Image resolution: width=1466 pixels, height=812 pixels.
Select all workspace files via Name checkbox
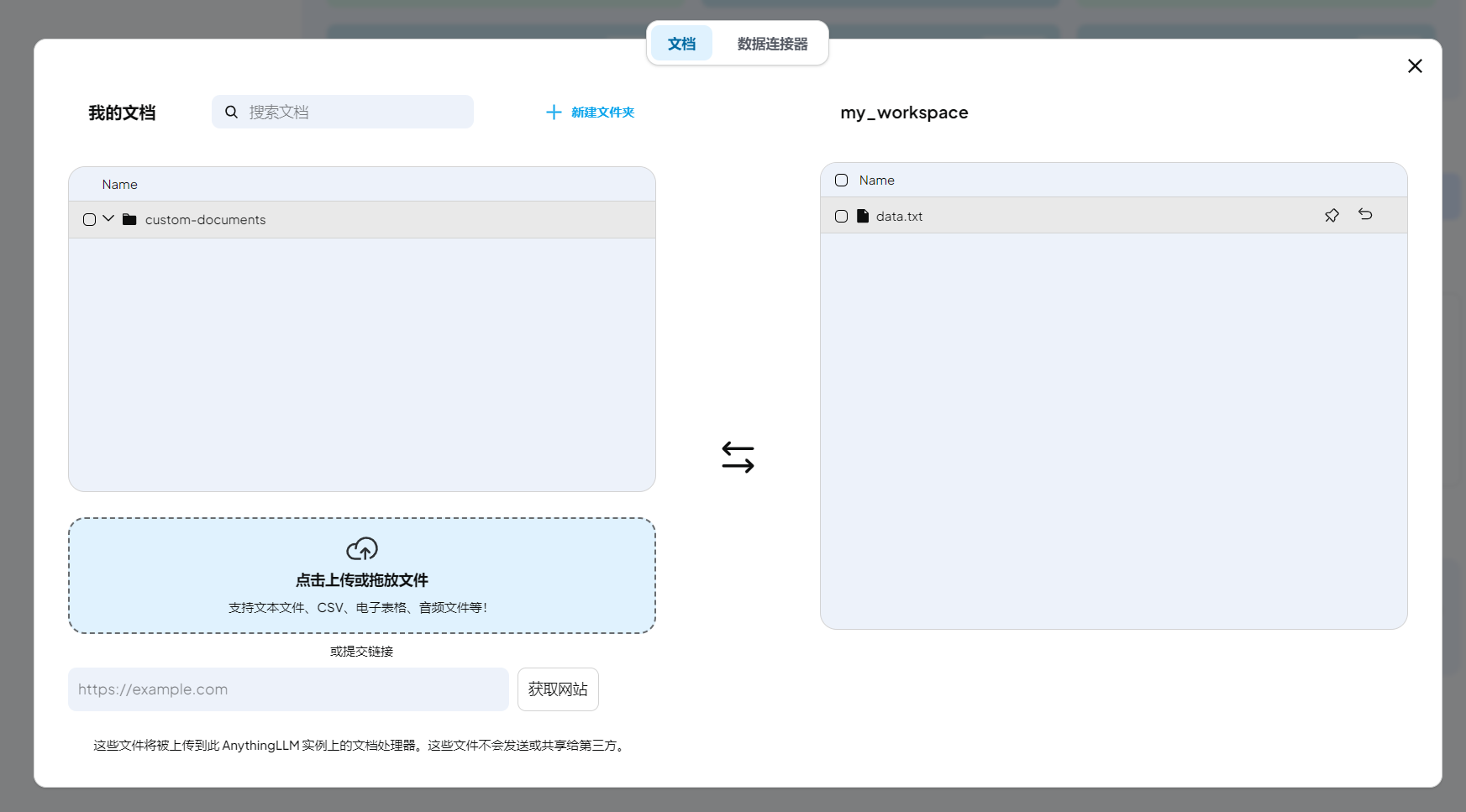[x=841, y=181]
